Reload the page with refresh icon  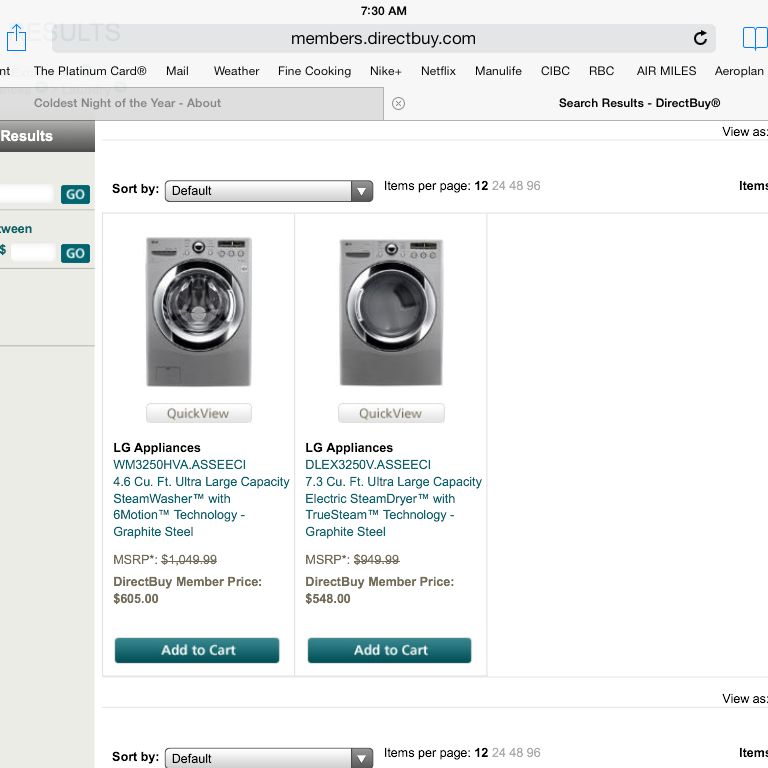point(700,38)
